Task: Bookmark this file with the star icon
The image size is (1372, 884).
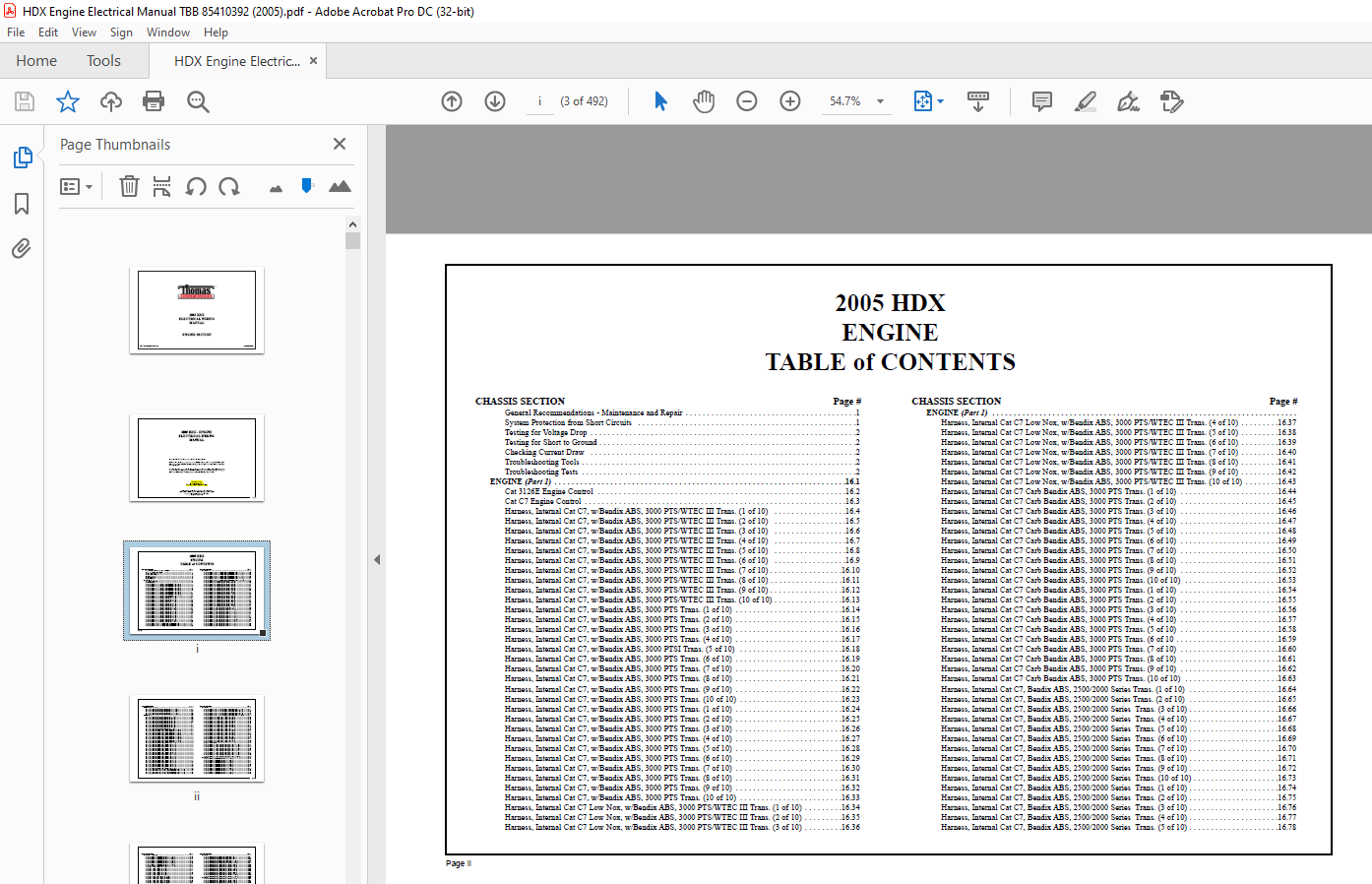Action: click(68, 101)
